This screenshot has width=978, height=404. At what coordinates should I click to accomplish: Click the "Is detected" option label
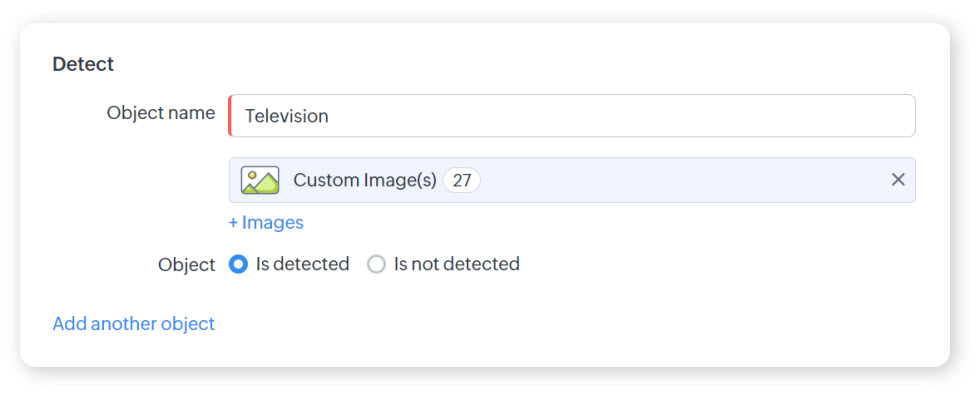click(302, 264)
